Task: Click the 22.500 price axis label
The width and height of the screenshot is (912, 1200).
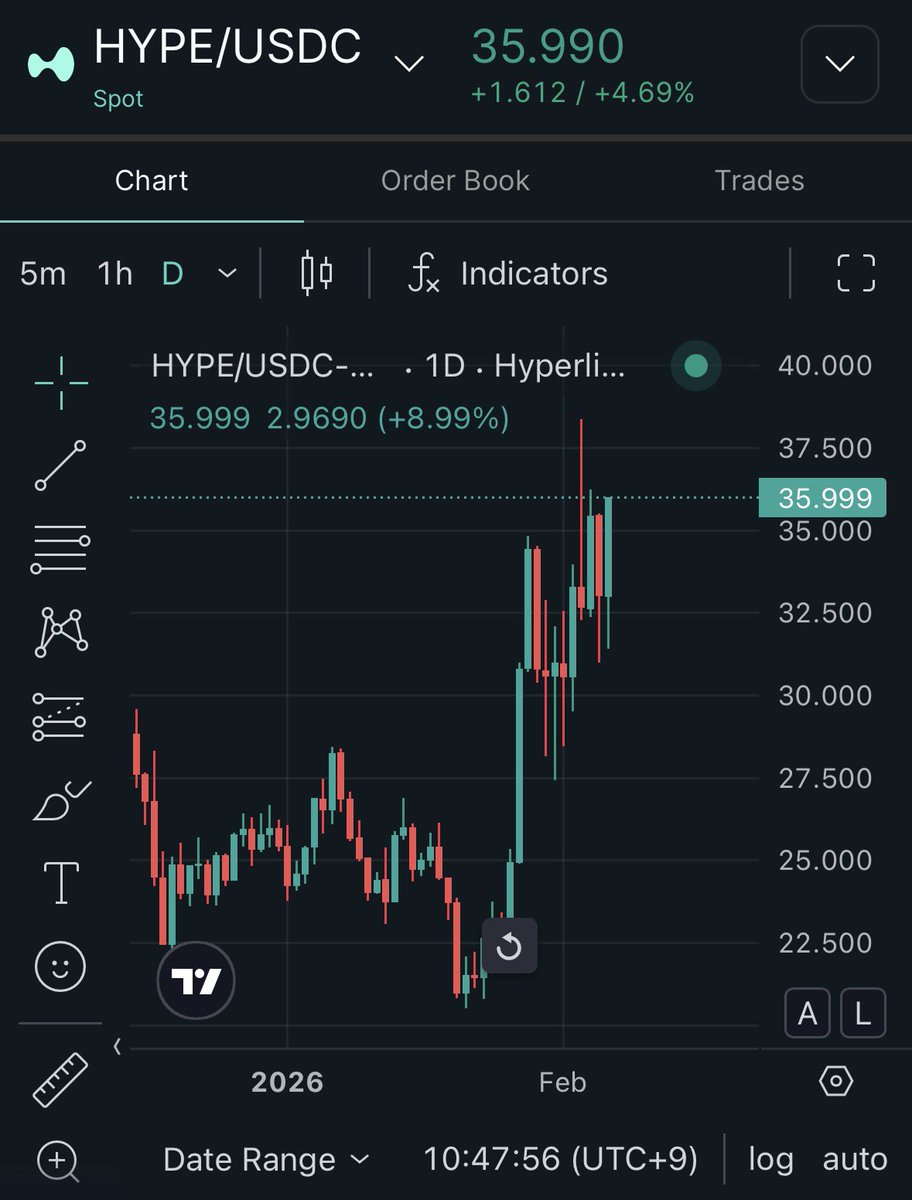Action: pos(825,942)
